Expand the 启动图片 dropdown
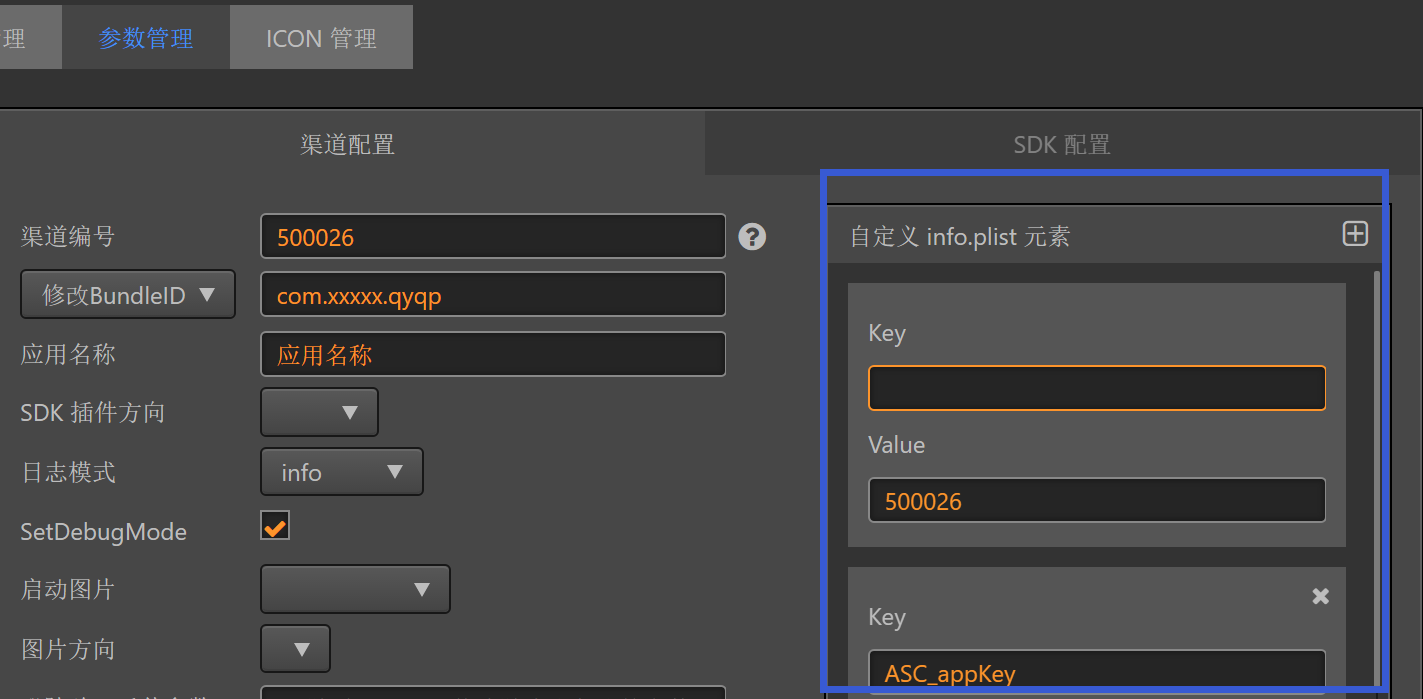This screenshot has width=1423, height=699. pos(355,589)
